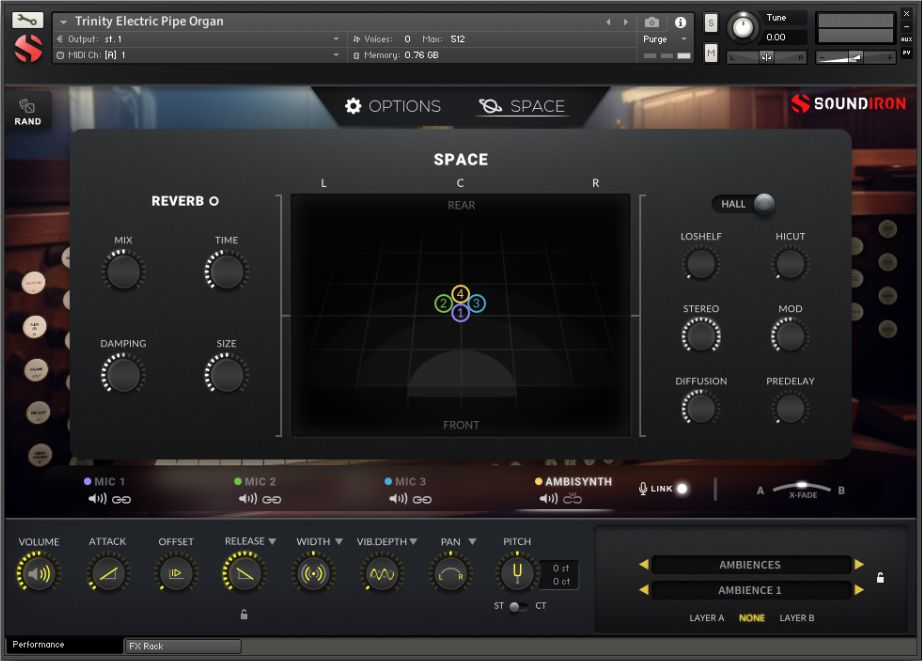Solo the instrument with S button
The height and width of the screenshot is (661, 922).
click(711, 23)
